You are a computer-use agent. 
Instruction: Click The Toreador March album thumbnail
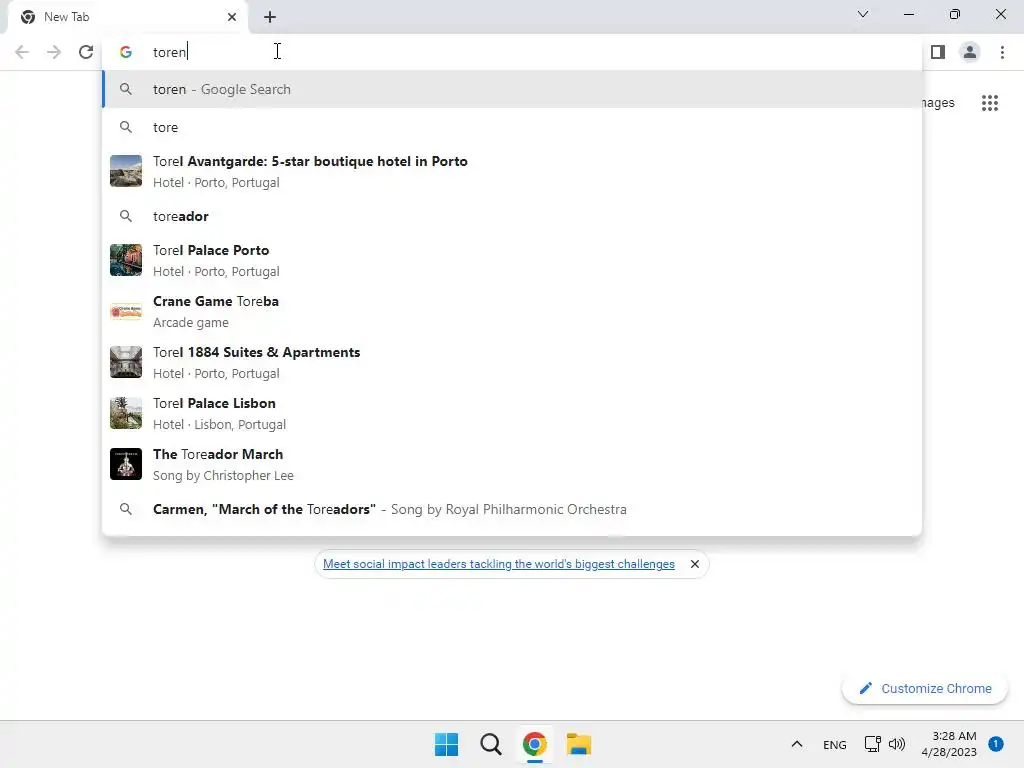125,464
